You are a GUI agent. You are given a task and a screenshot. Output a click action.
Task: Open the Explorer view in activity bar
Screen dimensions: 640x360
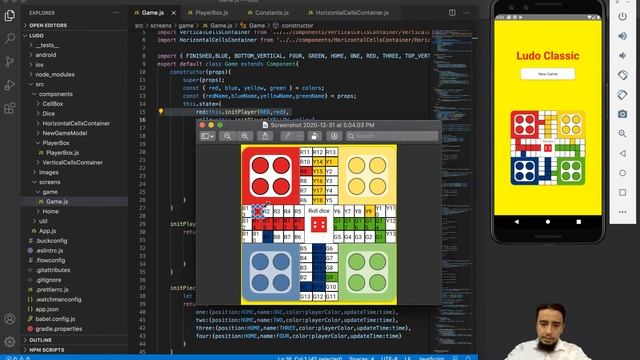pos(9,16)
